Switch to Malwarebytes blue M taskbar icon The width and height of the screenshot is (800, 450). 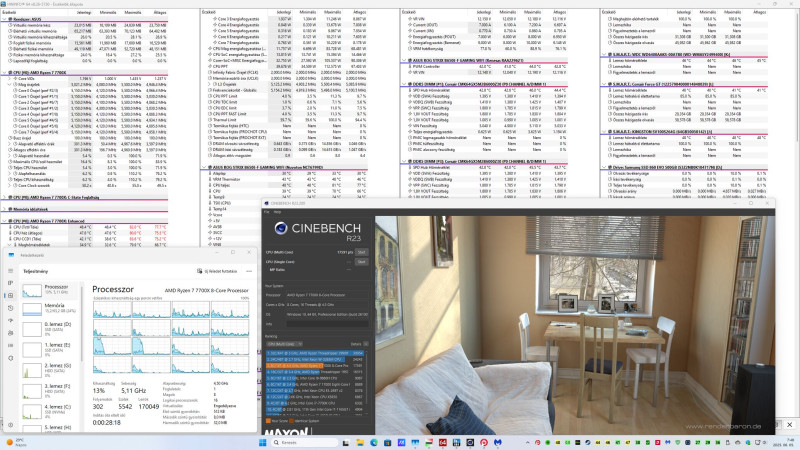tap(497, 442)
